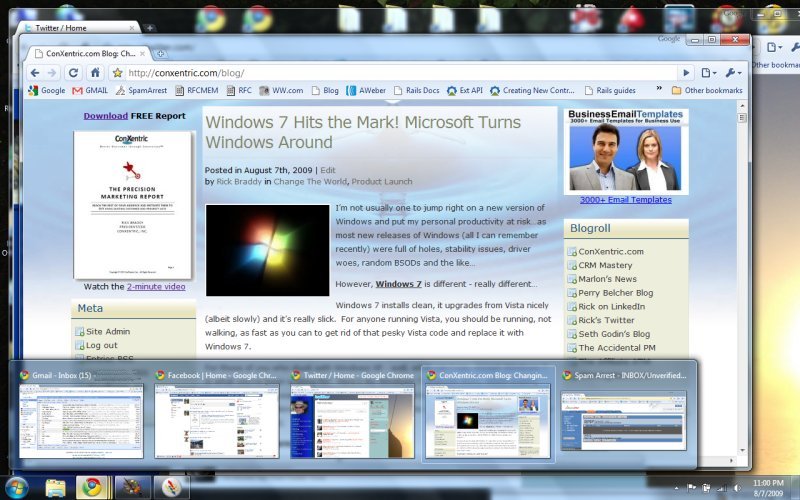
Task: Open the volume speaker tray icon
Action: coord(737,488)
